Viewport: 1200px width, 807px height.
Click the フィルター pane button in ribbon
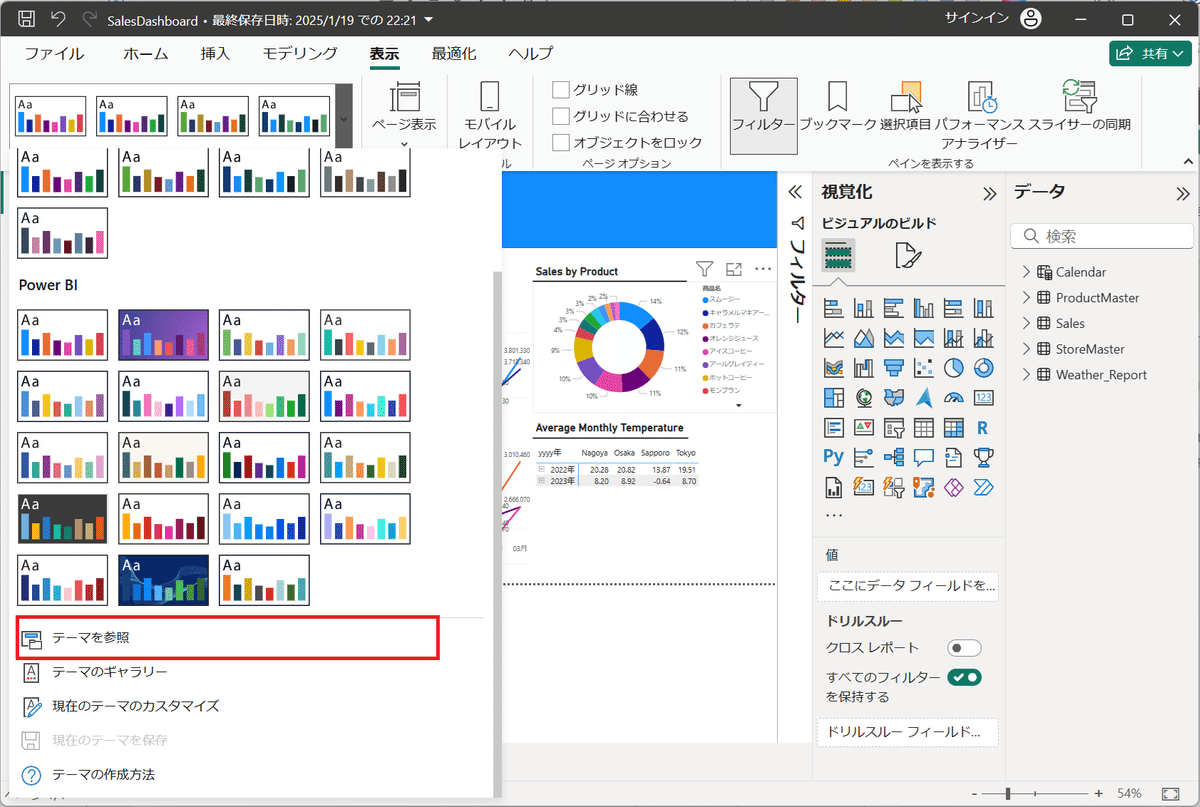click(x=763, y=116)
